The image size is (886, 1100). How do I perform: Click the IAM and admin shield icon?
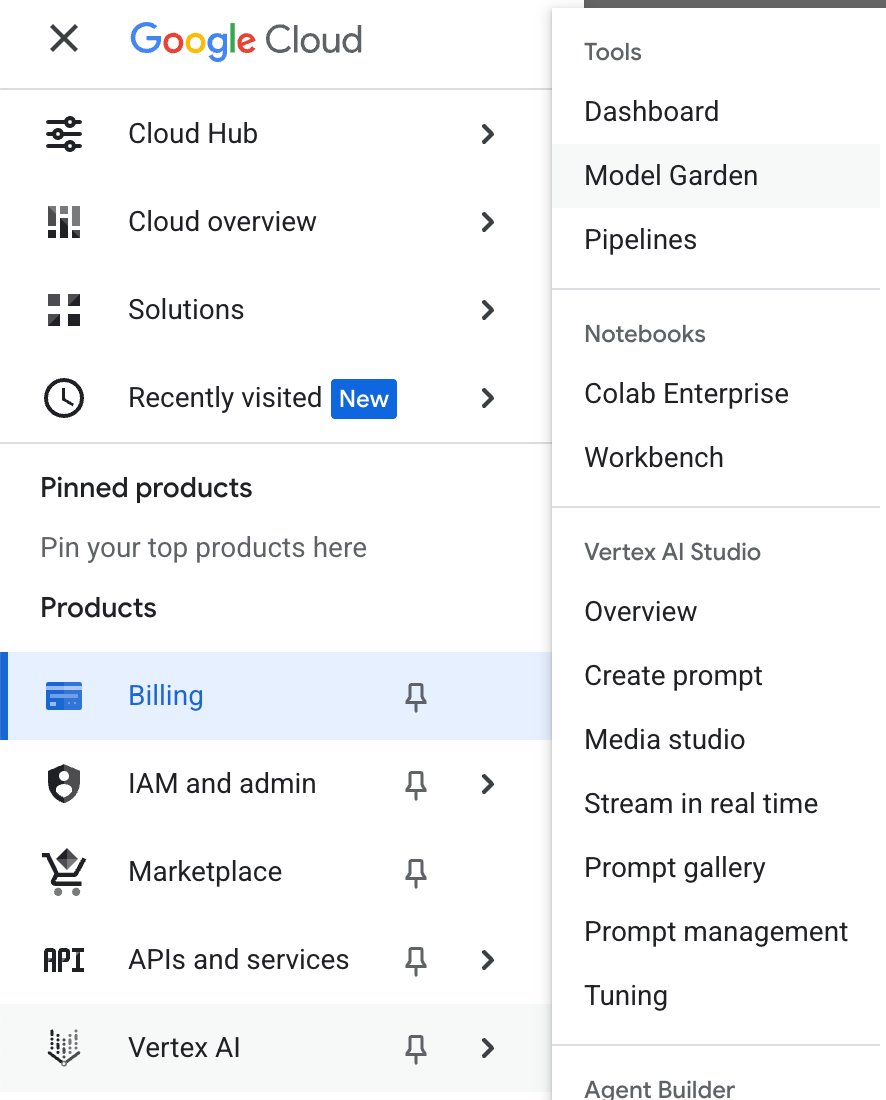[x=64, y=784]
